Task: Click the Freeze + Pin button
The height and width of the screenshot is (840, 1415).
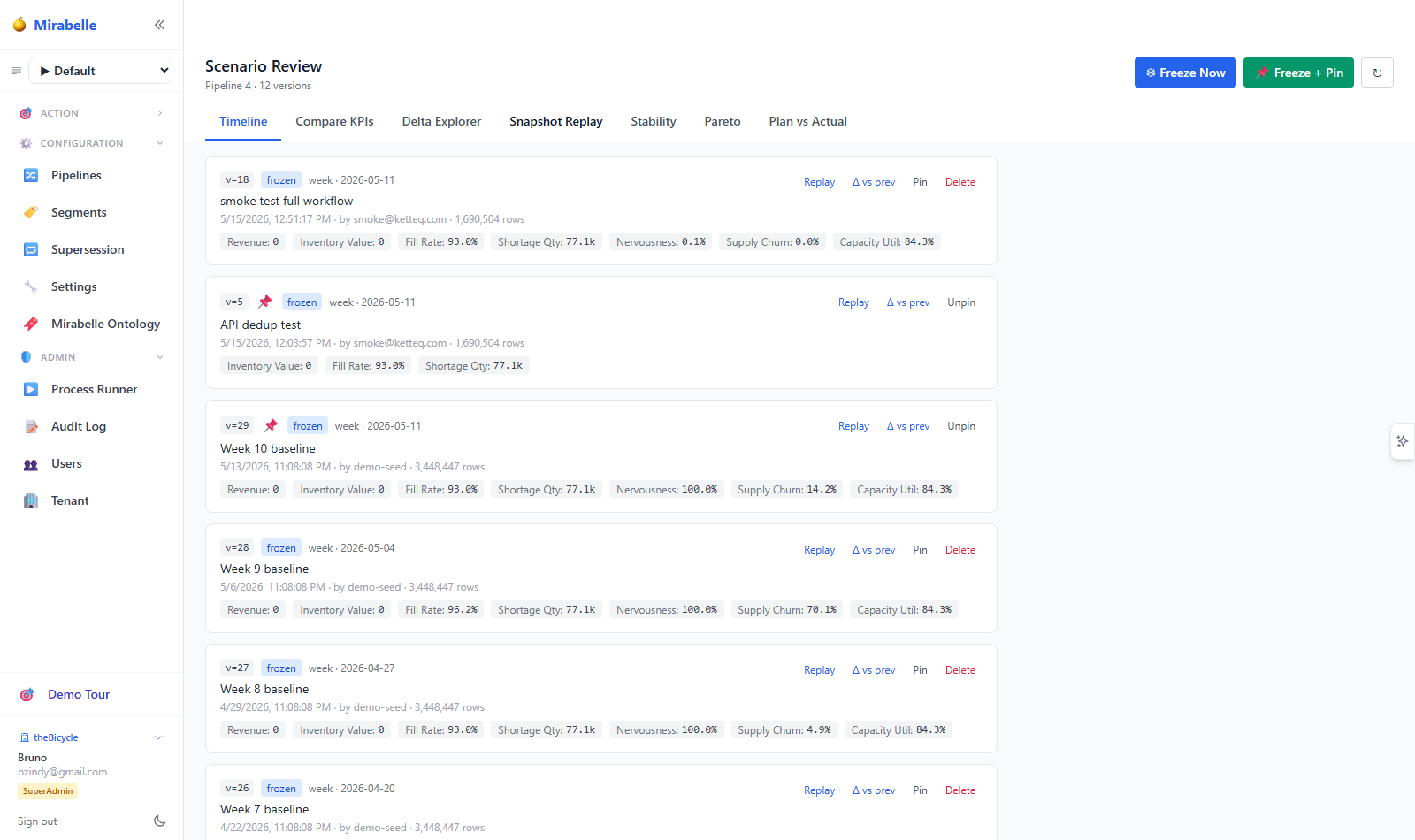Action: (1298, 73)
